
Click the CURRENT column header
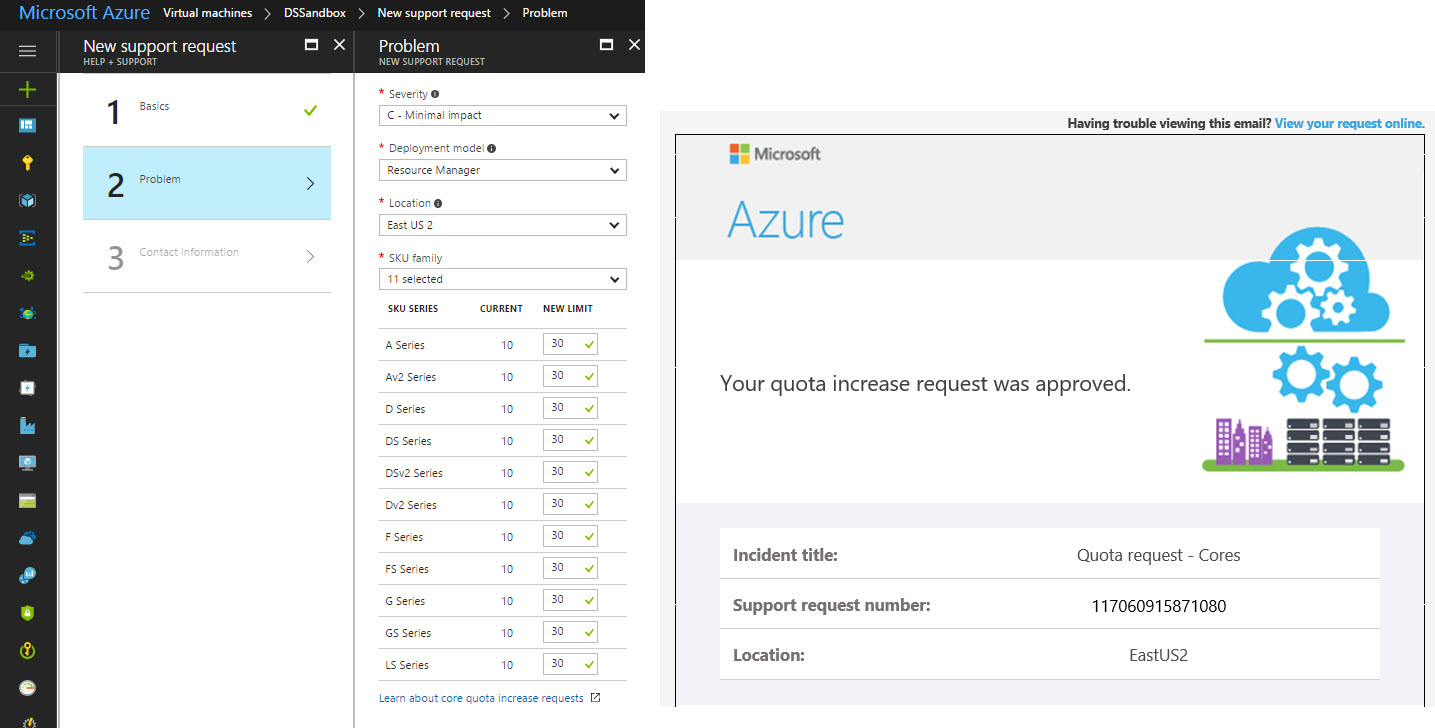(x=501, y=309)
